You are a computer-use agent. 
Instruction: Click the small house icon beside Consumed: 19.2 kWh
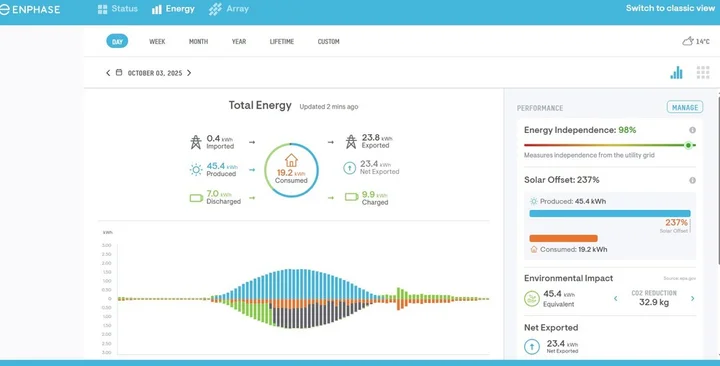click(534, 249)
